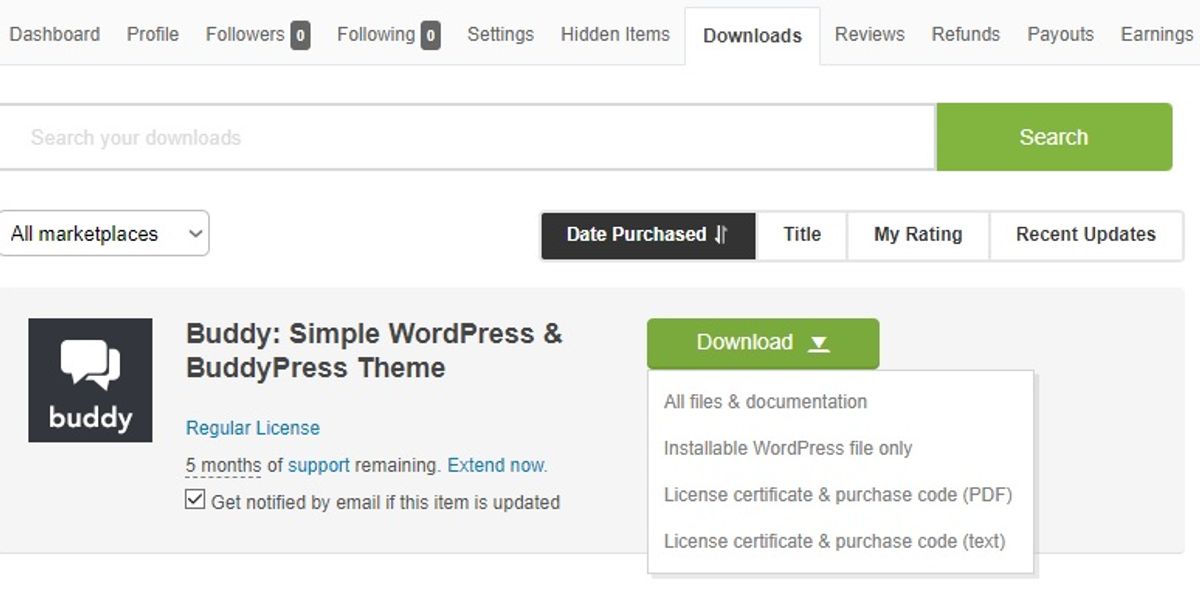Screen dimensions: 1200x598
Task: Sort by Date Purchased
Action: click(x=647, y=235)
